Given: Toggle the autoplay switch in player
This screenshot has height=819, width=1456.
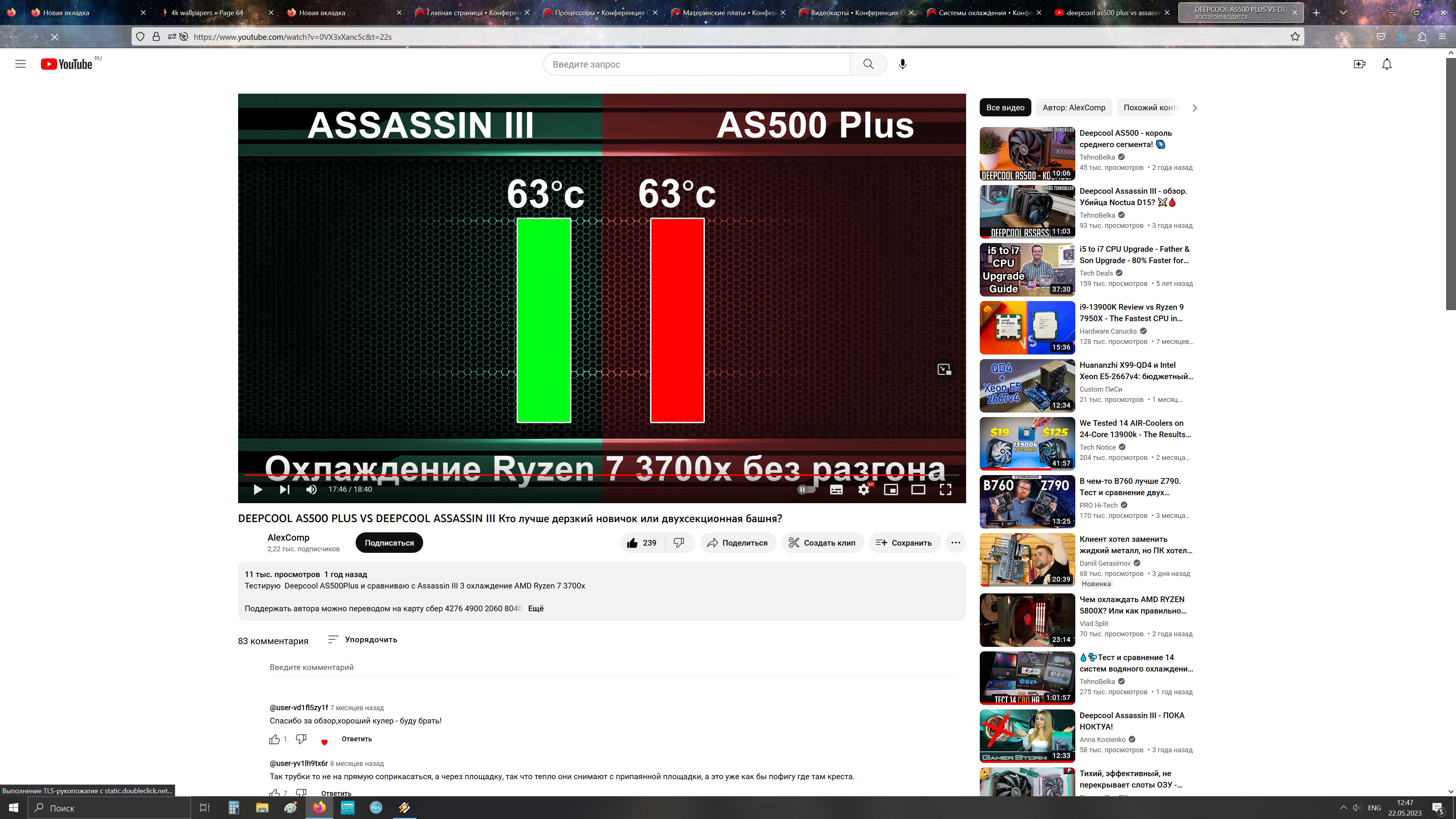Looking at the screenshot, I should [x=806, y=490].
